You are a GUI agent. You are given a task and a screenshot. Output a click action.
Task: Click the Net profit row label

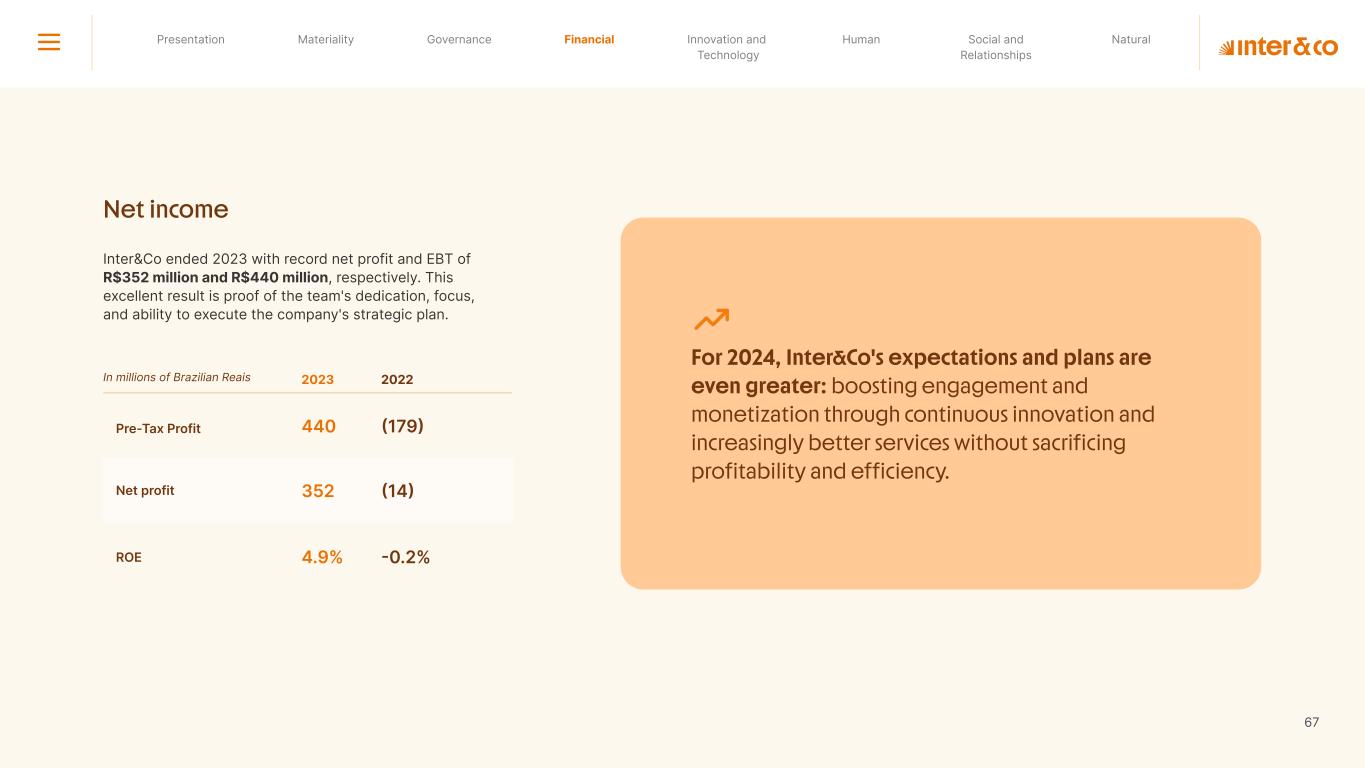145,491
